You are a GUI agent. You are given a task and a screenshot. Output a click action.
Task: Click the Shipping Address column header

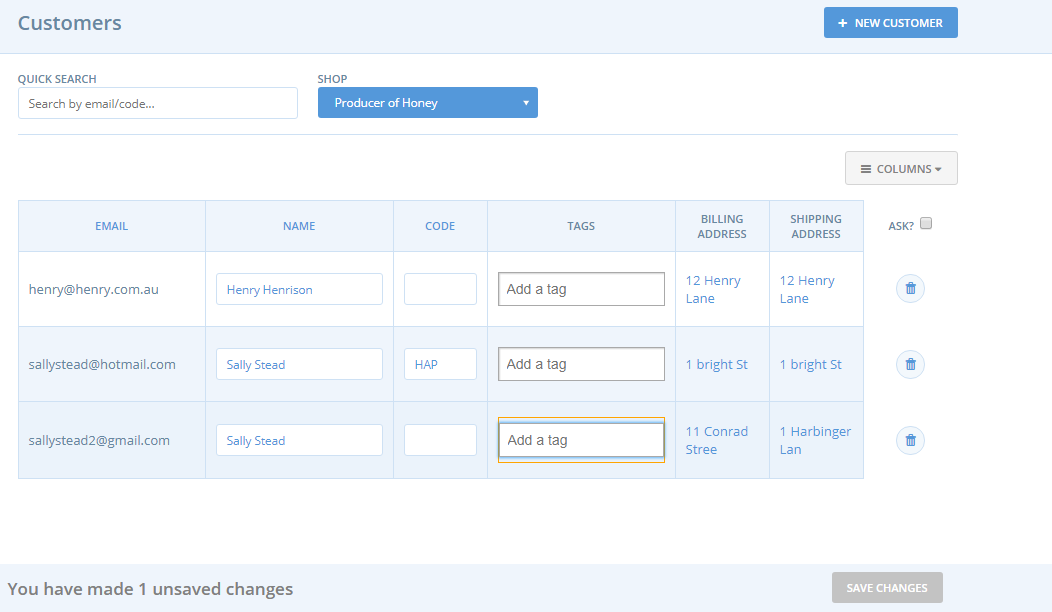(816, 226)
